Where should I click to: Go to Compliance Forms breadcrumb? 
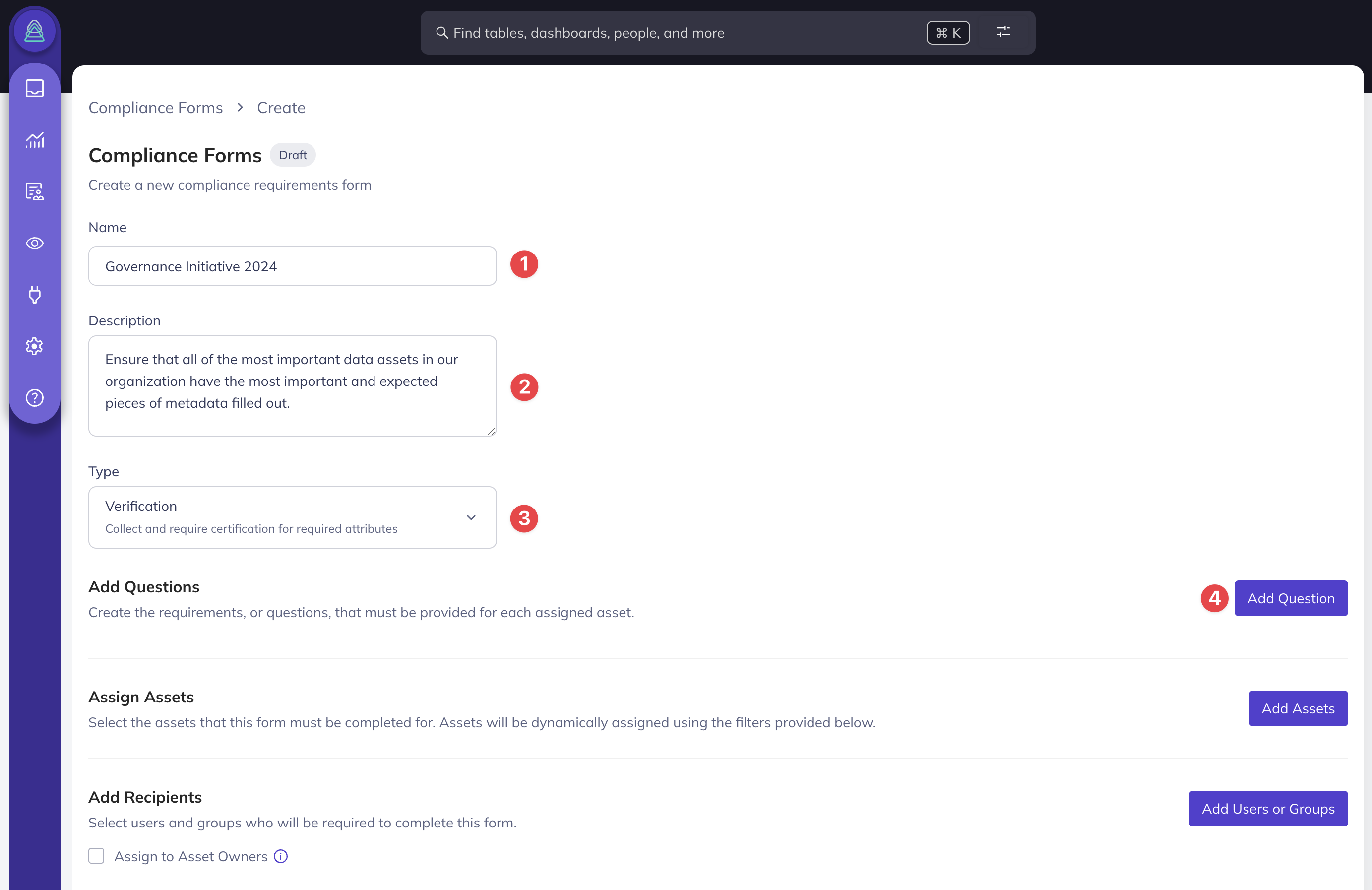[x=156, y=108]
